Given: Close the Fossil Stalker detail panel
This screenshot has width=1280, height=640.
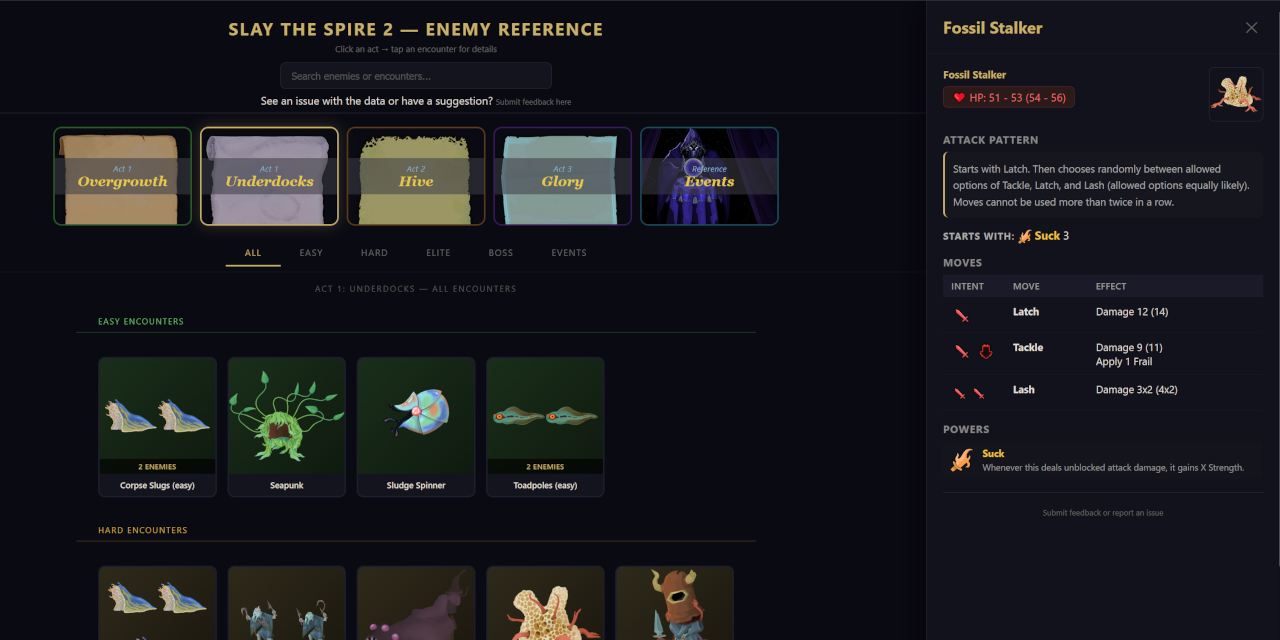Looking at the screenshot, I should coord(1251,27).
